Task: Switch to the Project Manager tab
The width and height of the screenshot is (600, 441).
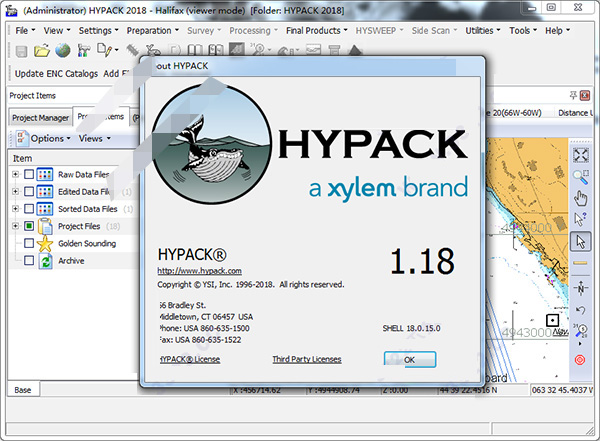Action: 41,118
